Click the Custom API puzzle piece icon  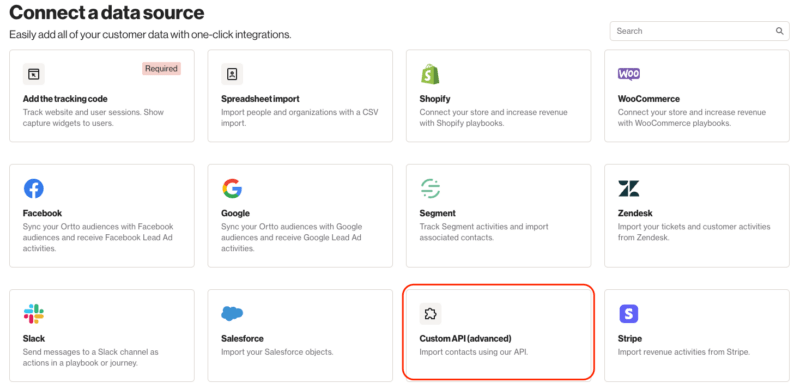[x=431, y=313]
